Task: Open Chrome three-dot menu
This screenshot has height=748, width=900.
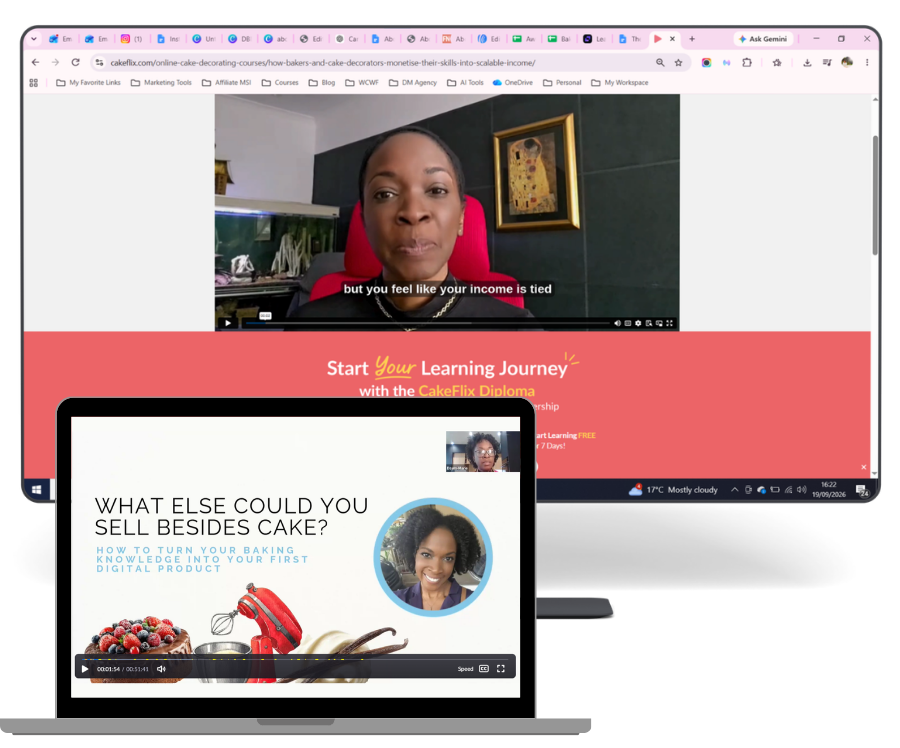Action: [x=867, y=62]
